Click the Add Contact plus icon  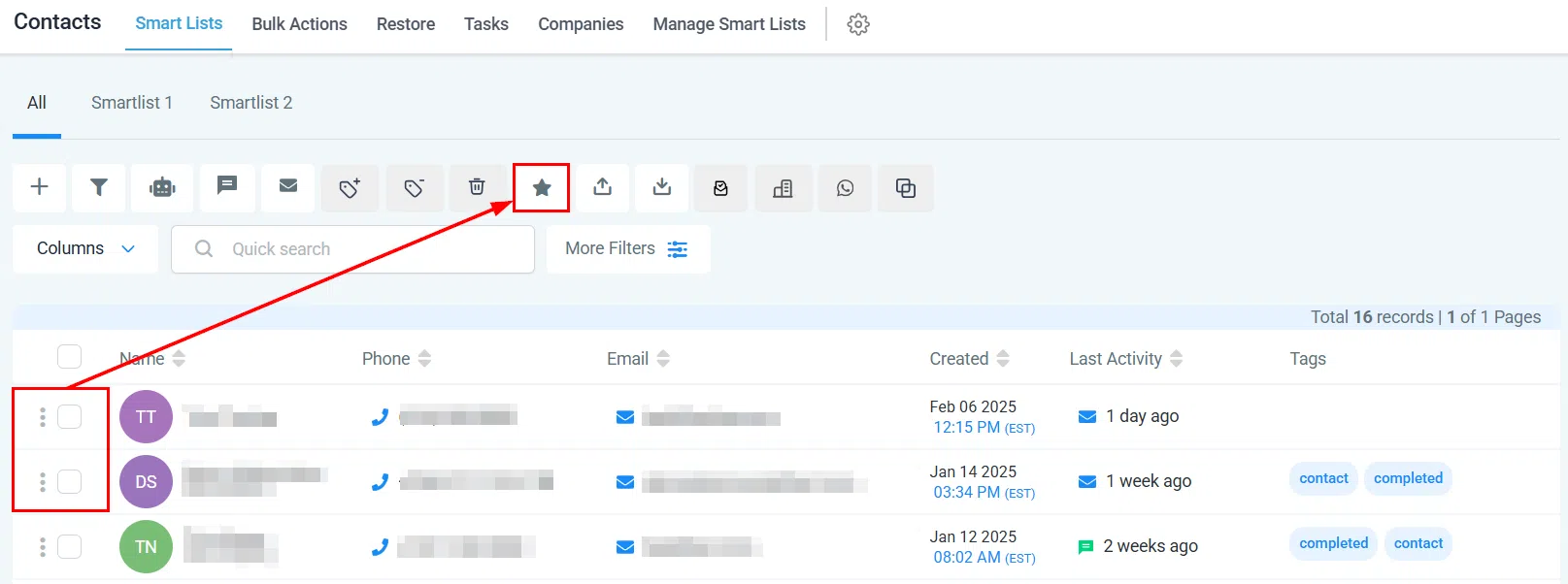40,187
